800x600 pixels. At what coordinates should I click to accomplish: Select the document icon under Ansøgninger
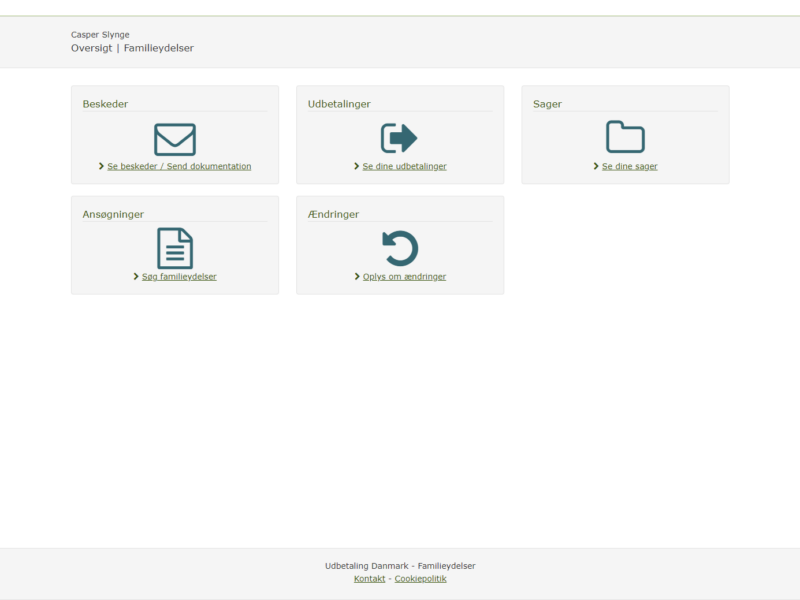(175, 248)
